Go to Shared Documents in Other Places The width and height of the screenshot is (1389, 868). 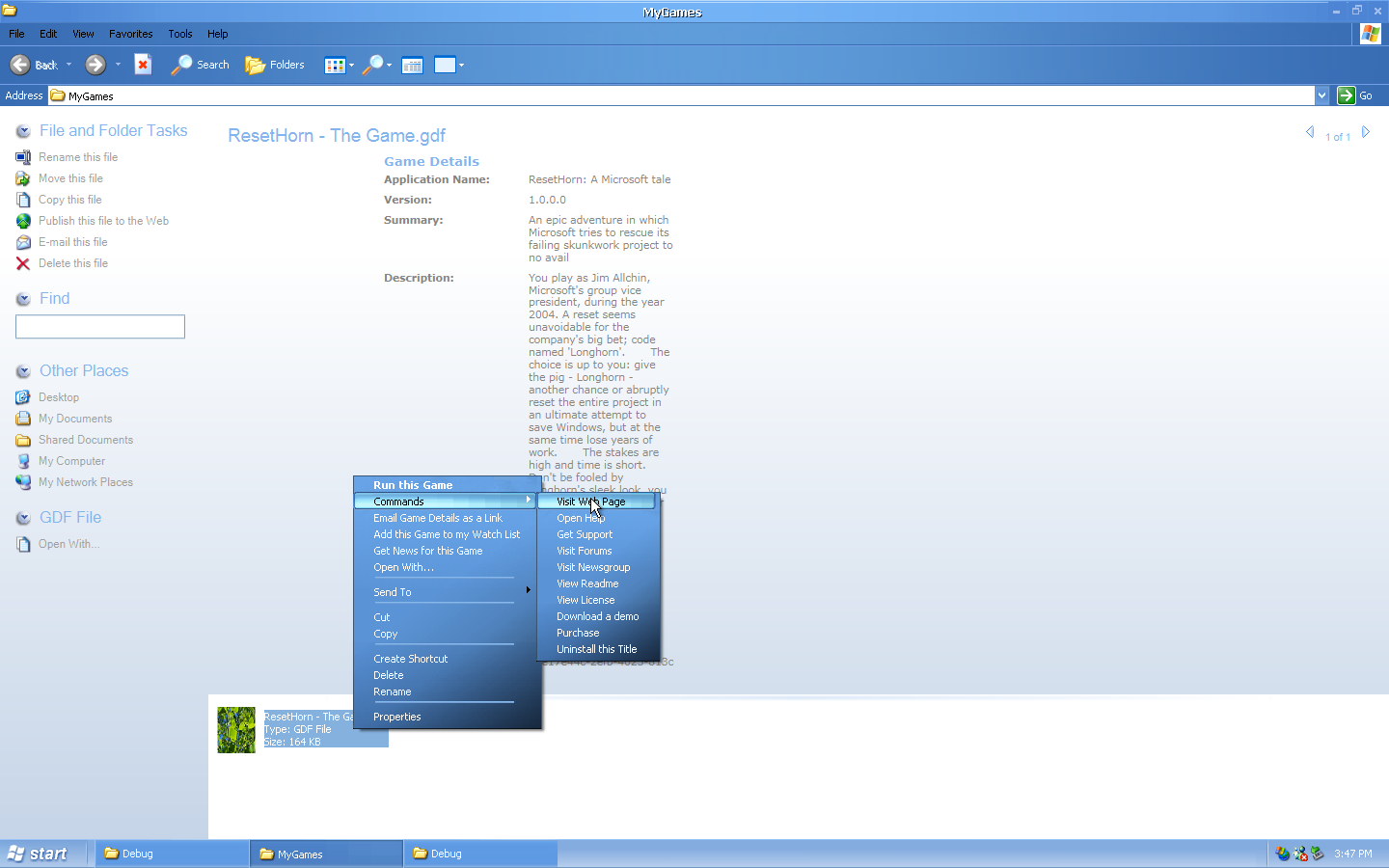click(86, 440)
